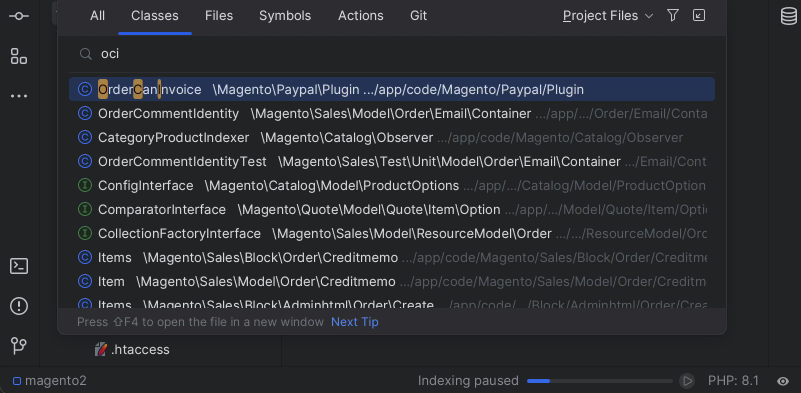Select Items in Sales\Block\Order\Creditmemo
Screen dimensions: 801x393
[x=392, y=258]
